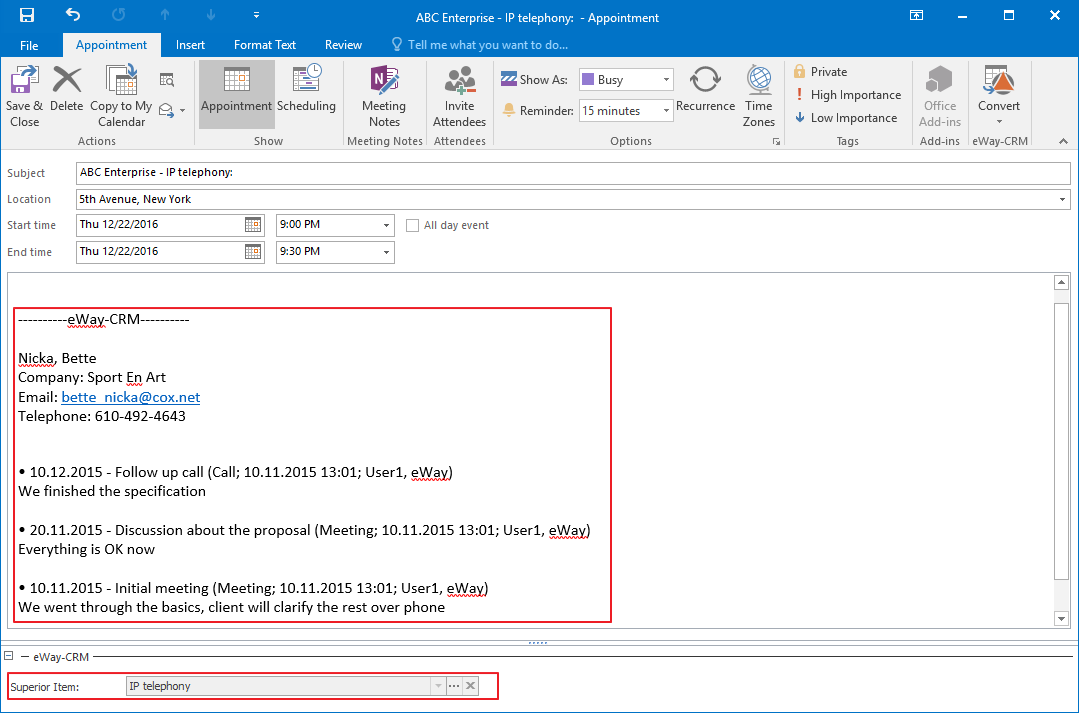The height and width of the screenshot is (713, 1079).
Task: Open Ribbon Display Options
Action: tap(916, 15)
